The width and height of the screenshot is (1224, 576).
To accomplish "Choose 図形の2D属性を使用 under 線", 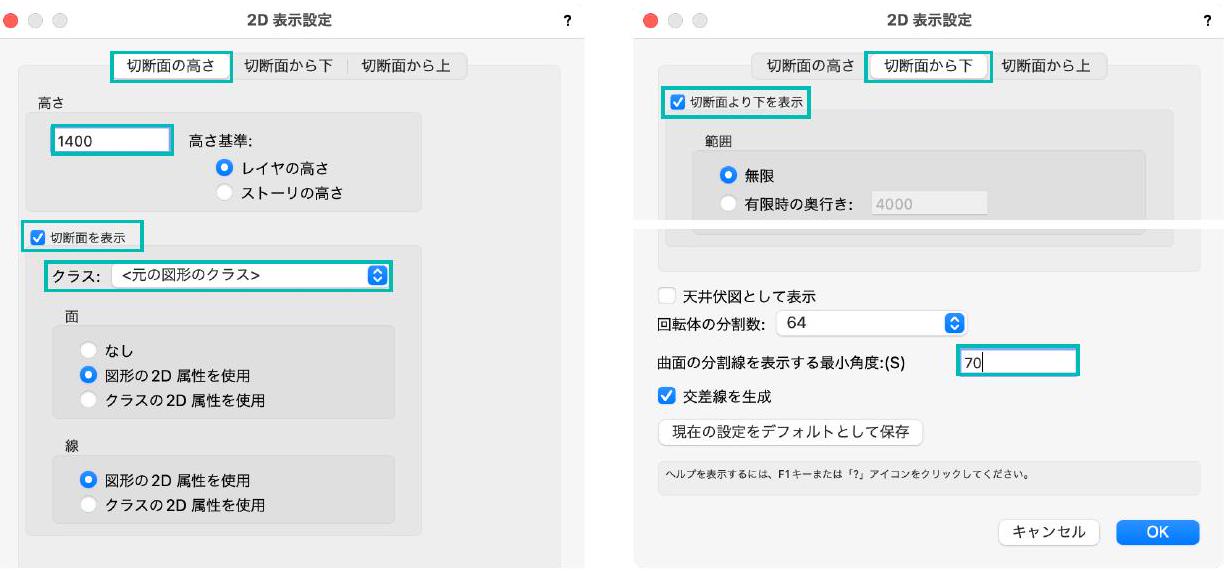I will 89,480.
